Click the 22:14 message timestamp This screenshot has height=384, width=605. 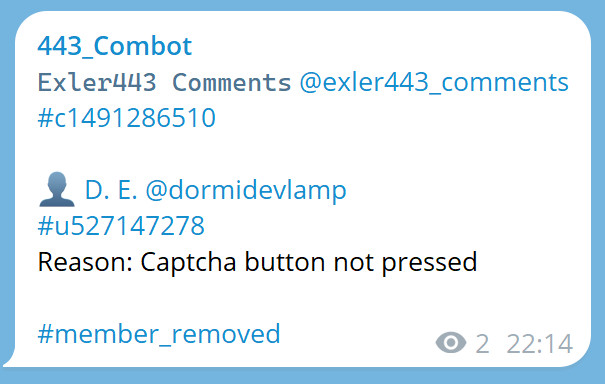(539, 343)
